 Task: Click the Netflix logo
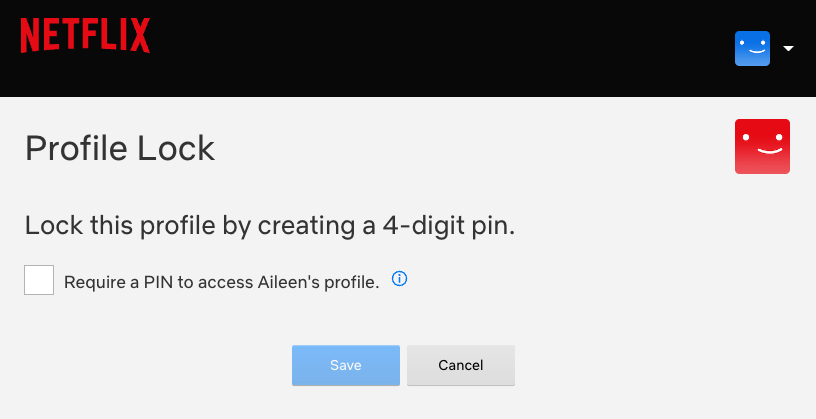click(x=85, y=35)
